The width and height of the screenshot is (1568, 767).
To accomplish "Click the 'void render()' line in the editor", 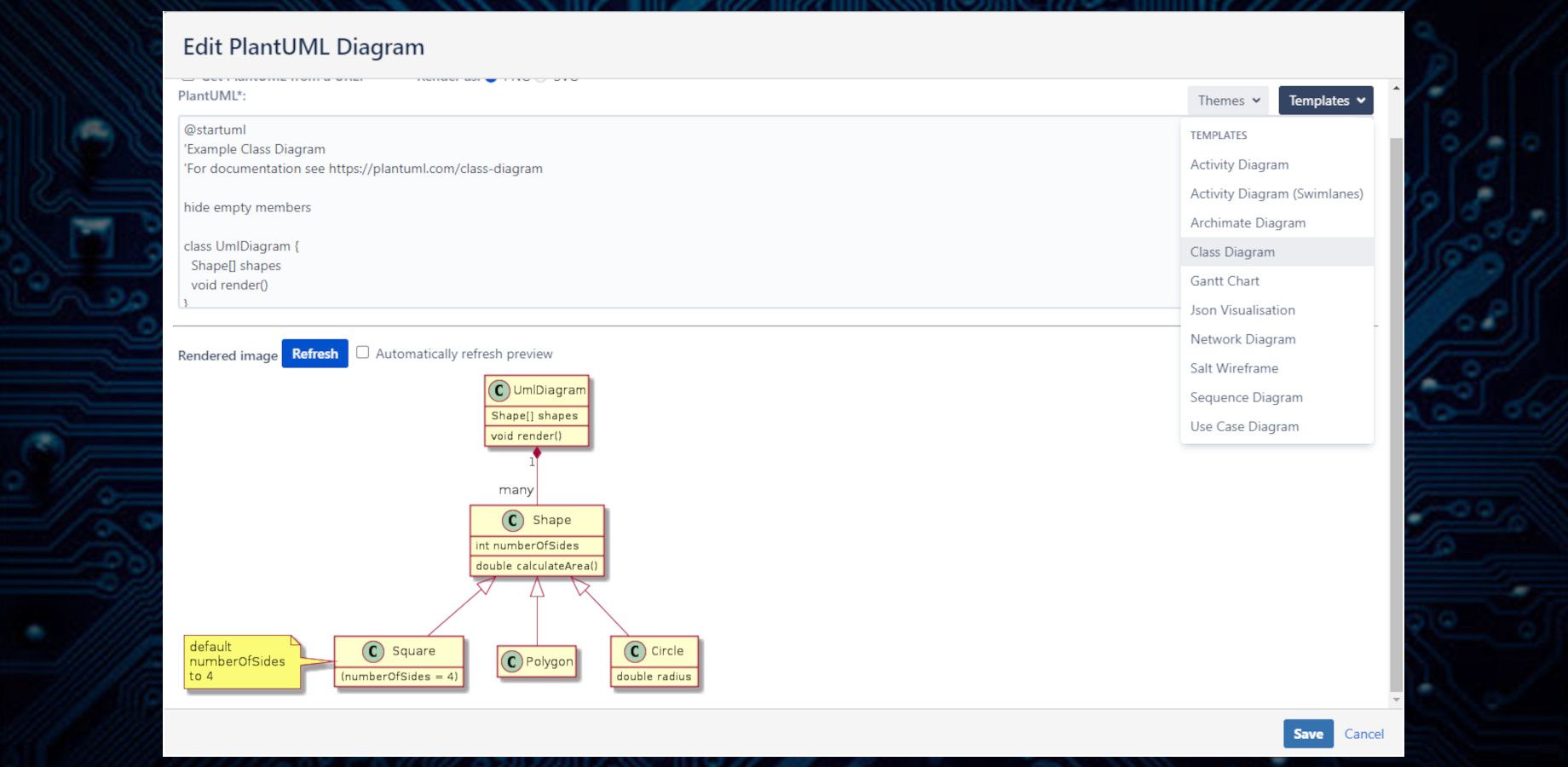I will [229, 285].
